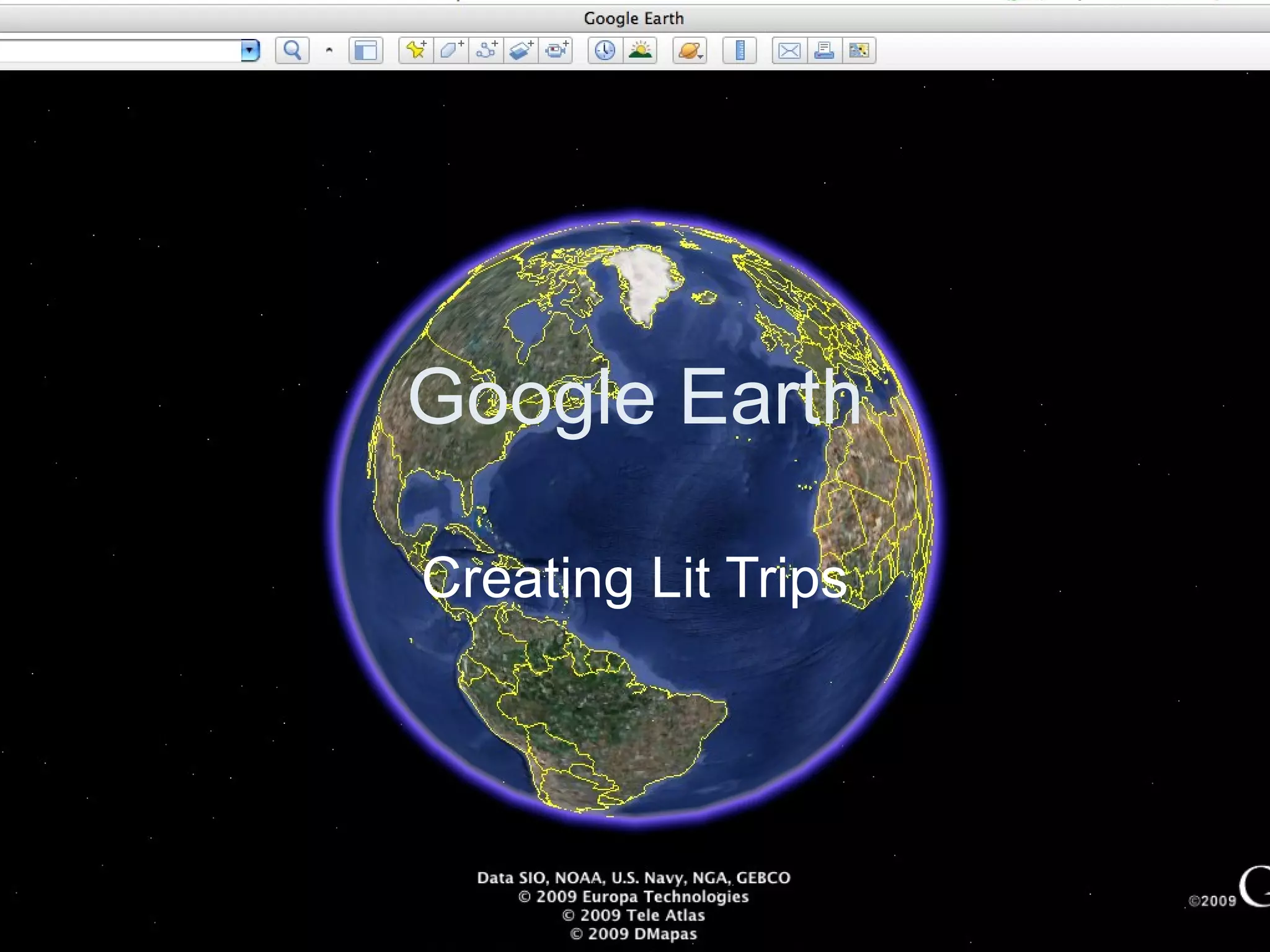Add an image overlay
The image size is (1270, 952).
tap(520, 50)
